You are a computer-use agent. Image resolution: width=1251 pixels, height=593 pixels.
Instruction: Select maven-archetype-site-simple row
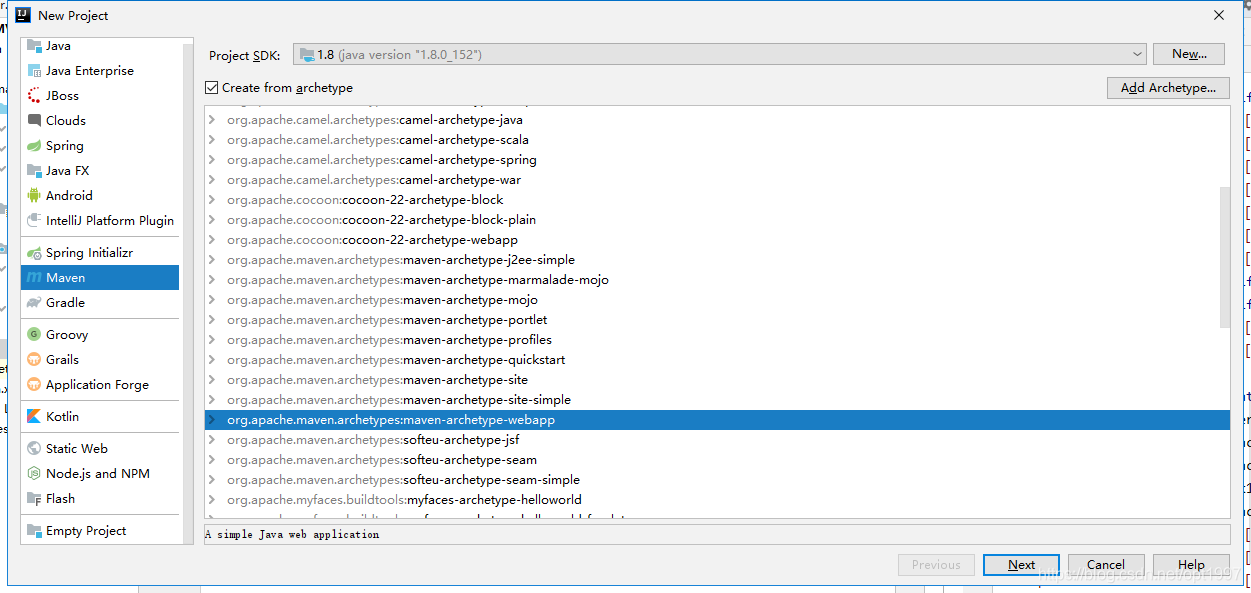pyautogui.click(x=717, y=400)
